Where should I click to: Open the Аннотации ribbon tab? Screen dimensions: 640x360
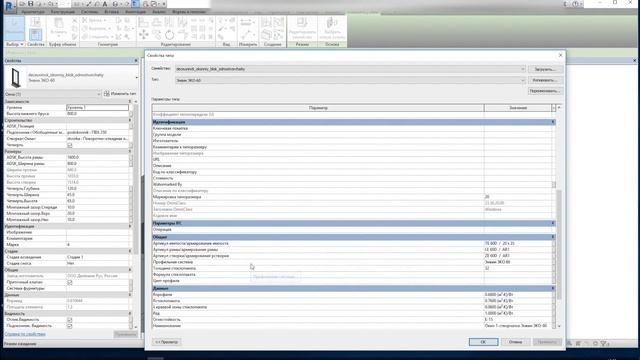pos(135,12)
